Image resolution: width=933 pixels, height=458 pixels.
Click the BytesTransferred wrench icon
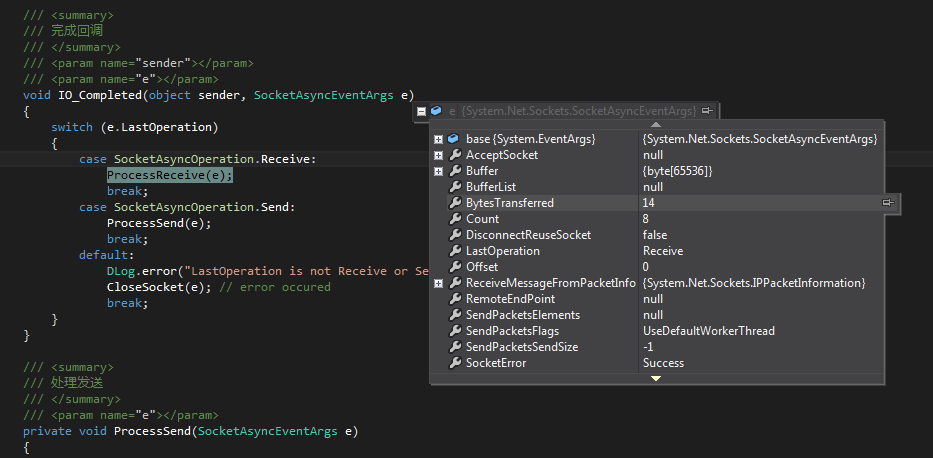tap(455, 203)
